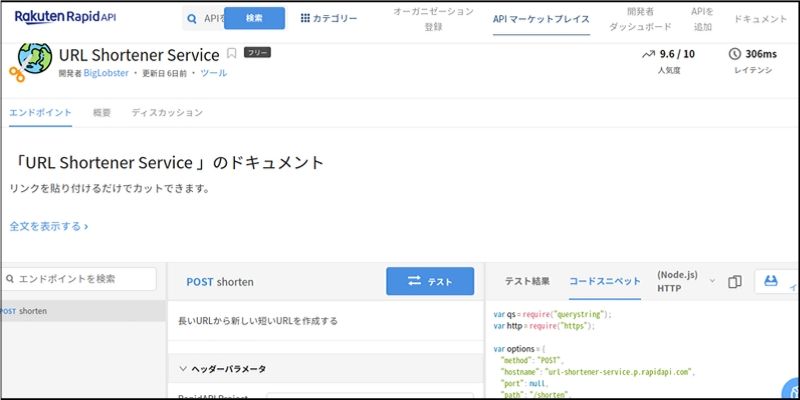Go to オーガニゼーション登録 page

click(433, 19)
